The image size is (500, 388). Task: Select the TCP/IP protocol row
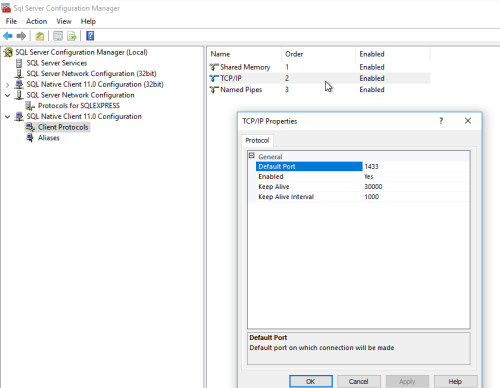pos(319,78)
